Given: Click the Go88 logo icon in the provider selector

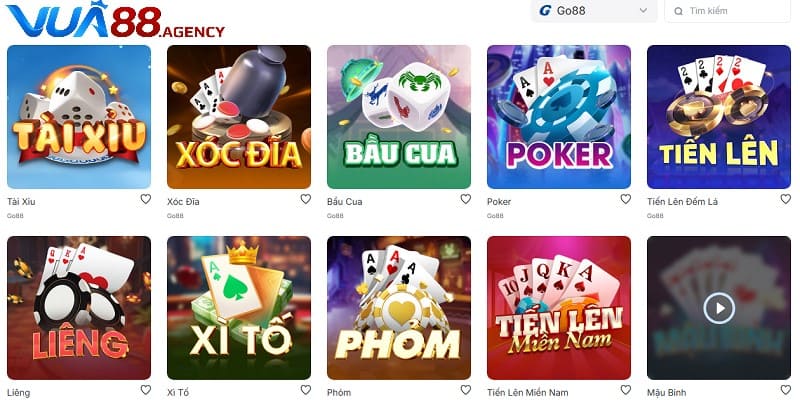Looking at the screenshot, I should coord(545,11).
